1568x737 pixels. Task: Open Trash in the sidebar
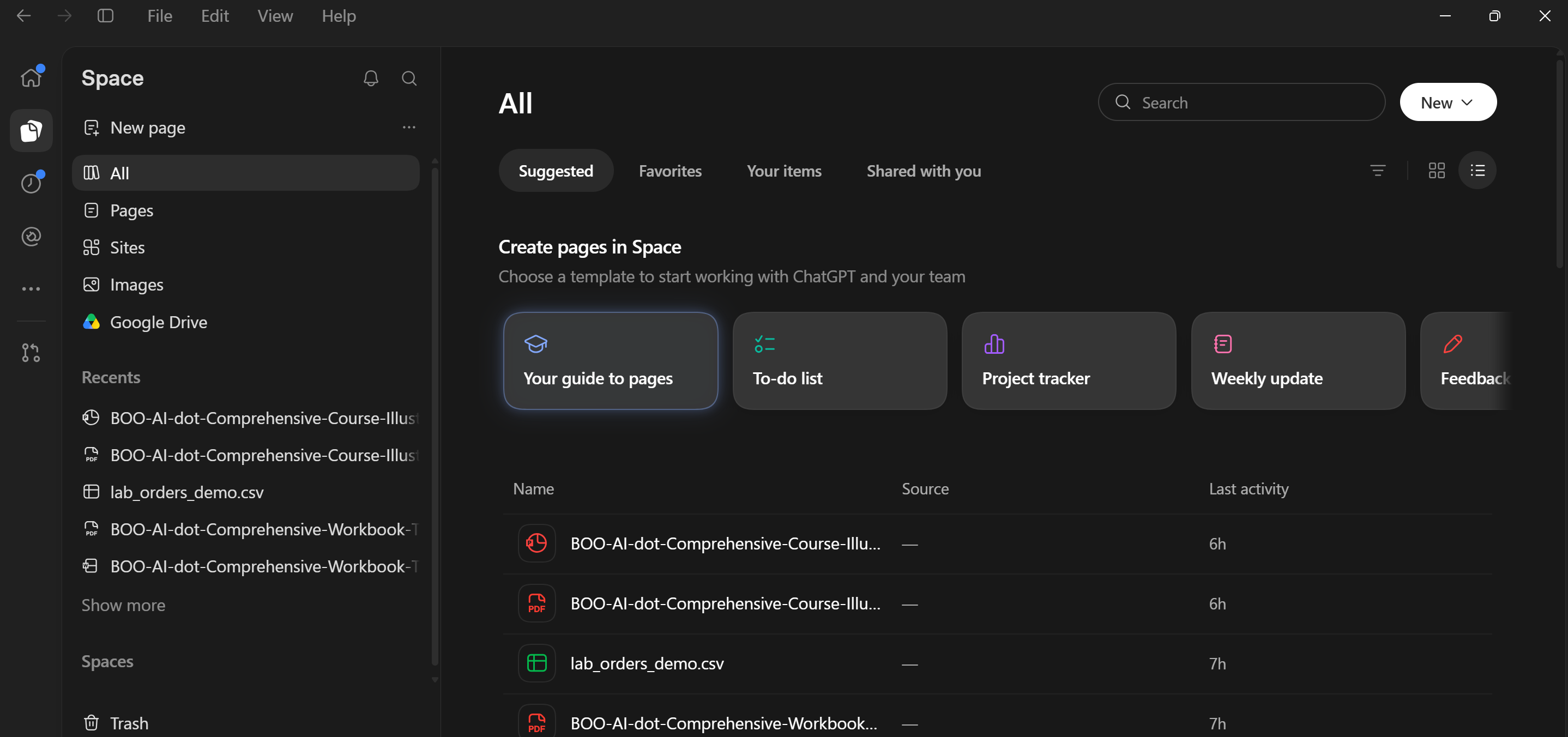coord(246,723)
